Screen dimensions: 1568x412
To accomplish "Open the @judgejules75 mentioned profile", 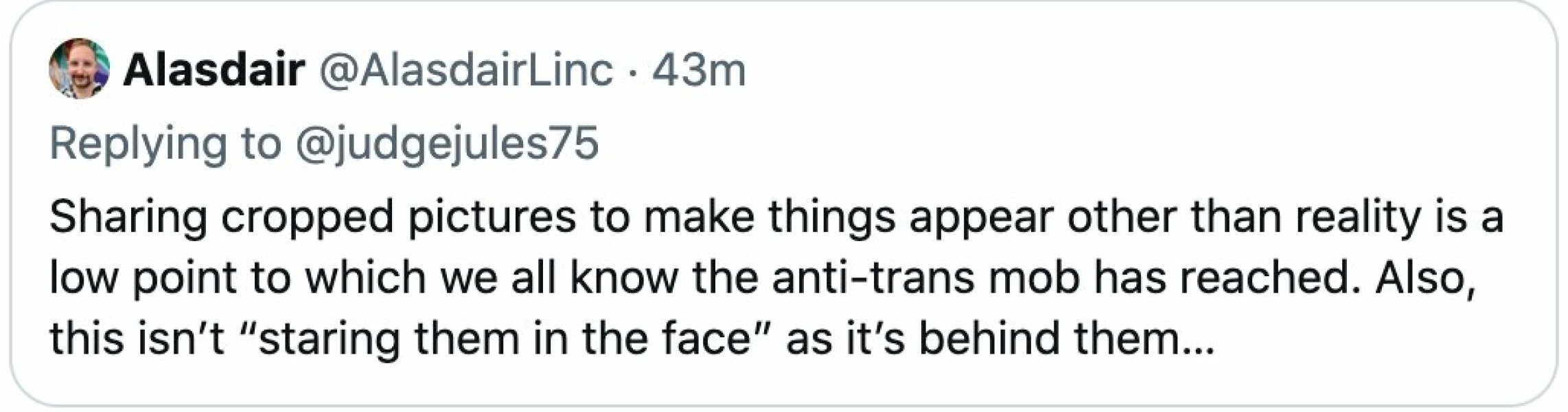I will point(445,144).
